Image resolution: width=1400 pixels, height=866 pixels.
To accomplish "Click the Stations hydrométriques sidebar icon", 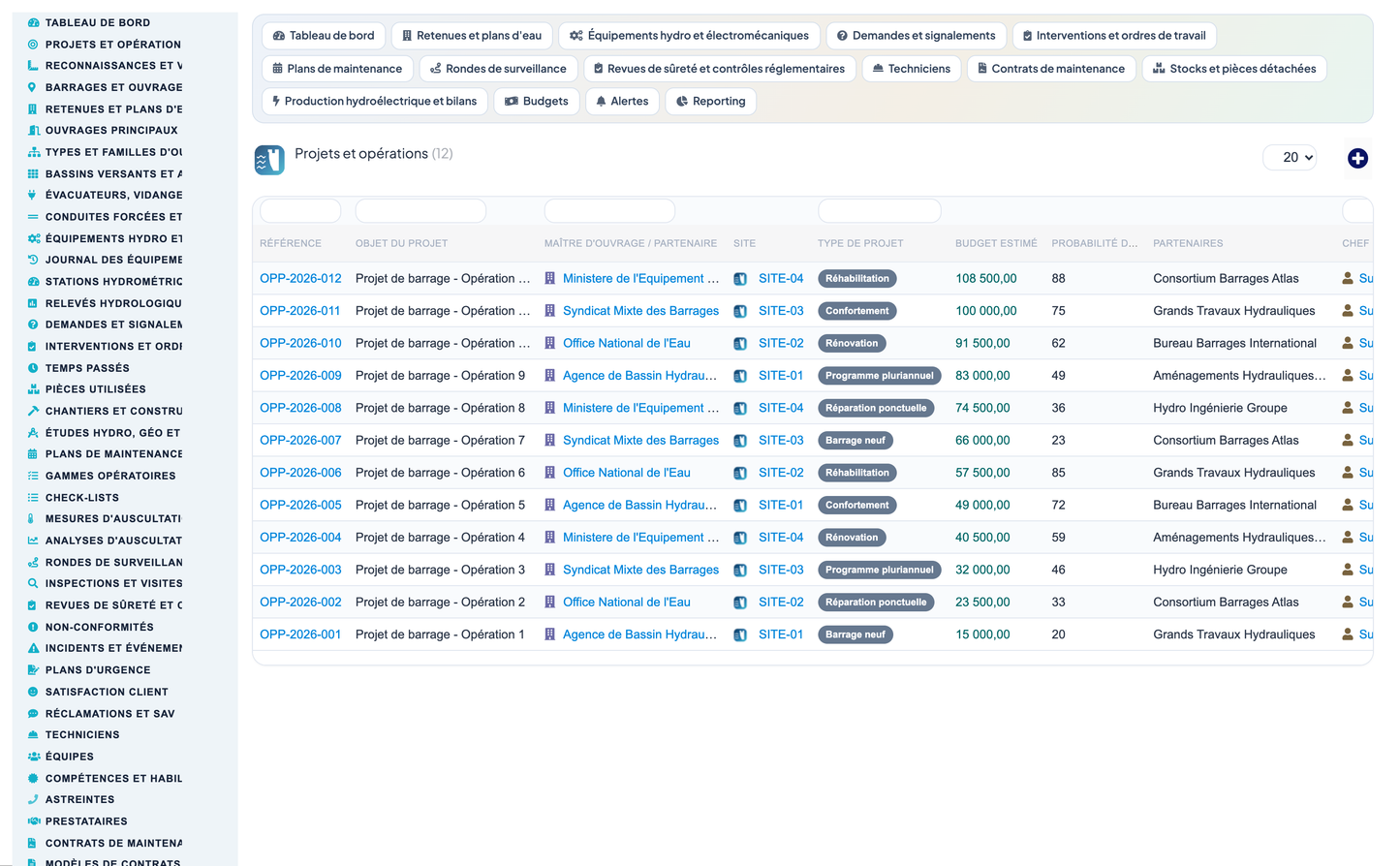I will pos(33,282).
